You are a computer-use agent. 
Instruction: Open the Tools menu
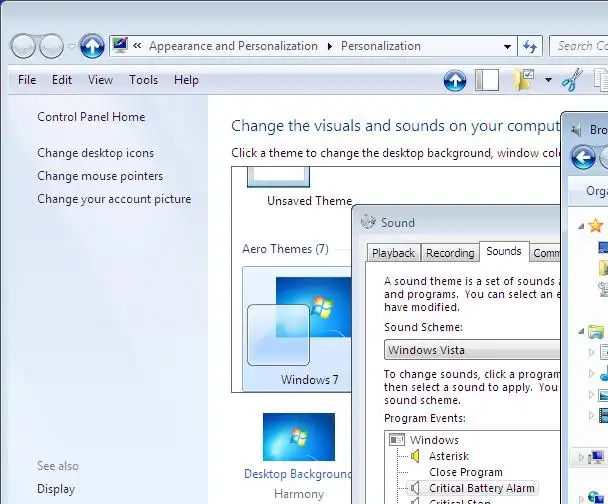click(143, 80)
